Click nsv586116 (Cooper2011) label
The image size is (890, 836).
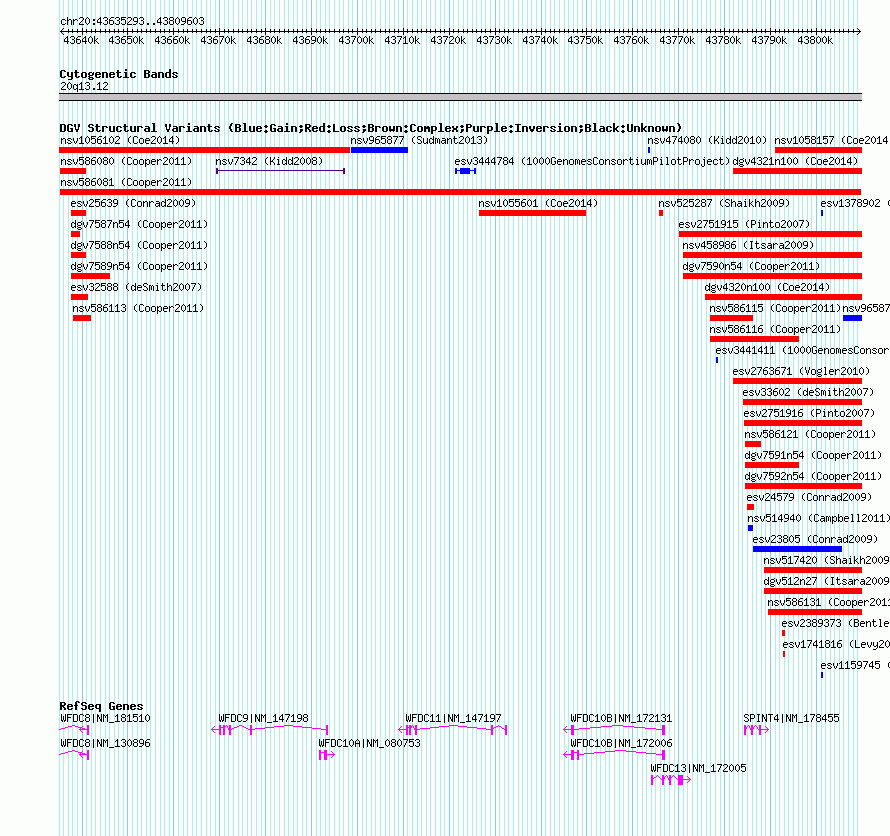[775, 329]
